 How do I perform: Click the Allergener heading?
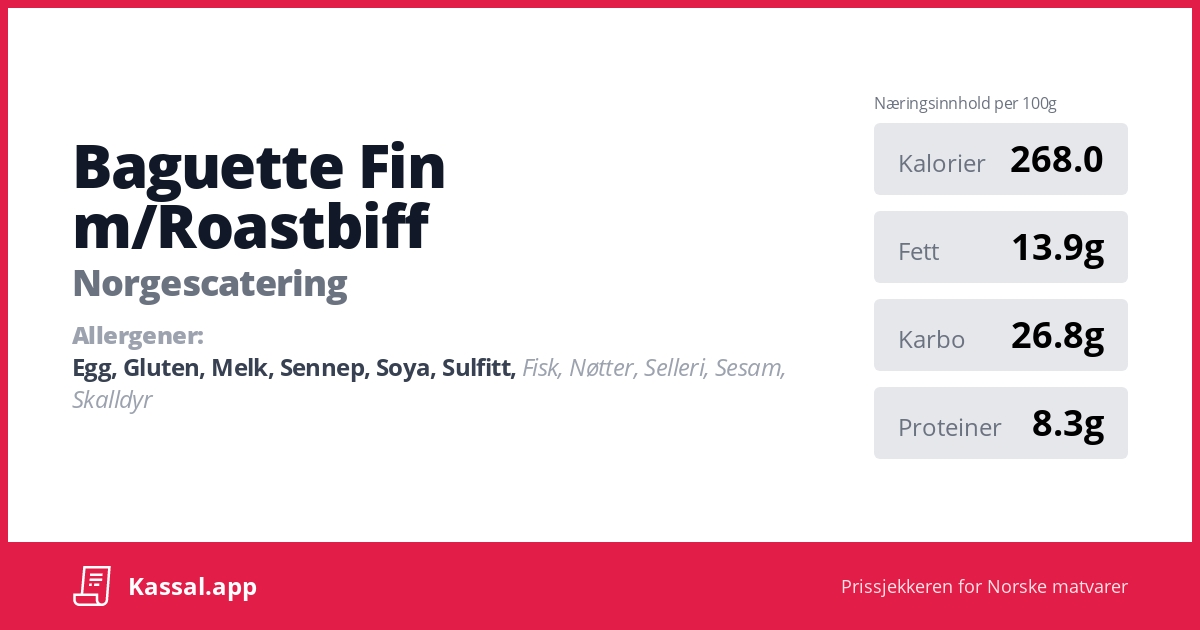coord(138,335)
